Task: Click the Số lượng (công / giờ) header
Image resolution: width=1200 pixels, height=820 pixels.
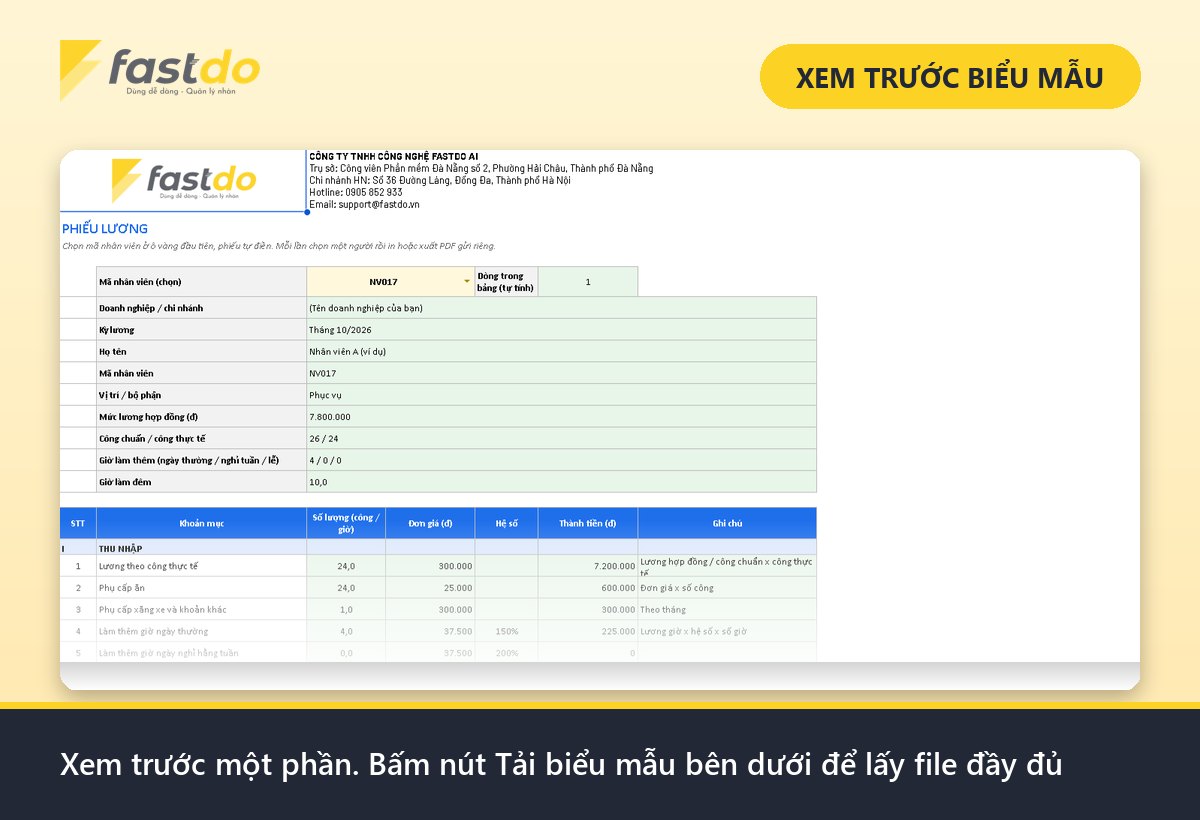Action: tap(346, 523)
